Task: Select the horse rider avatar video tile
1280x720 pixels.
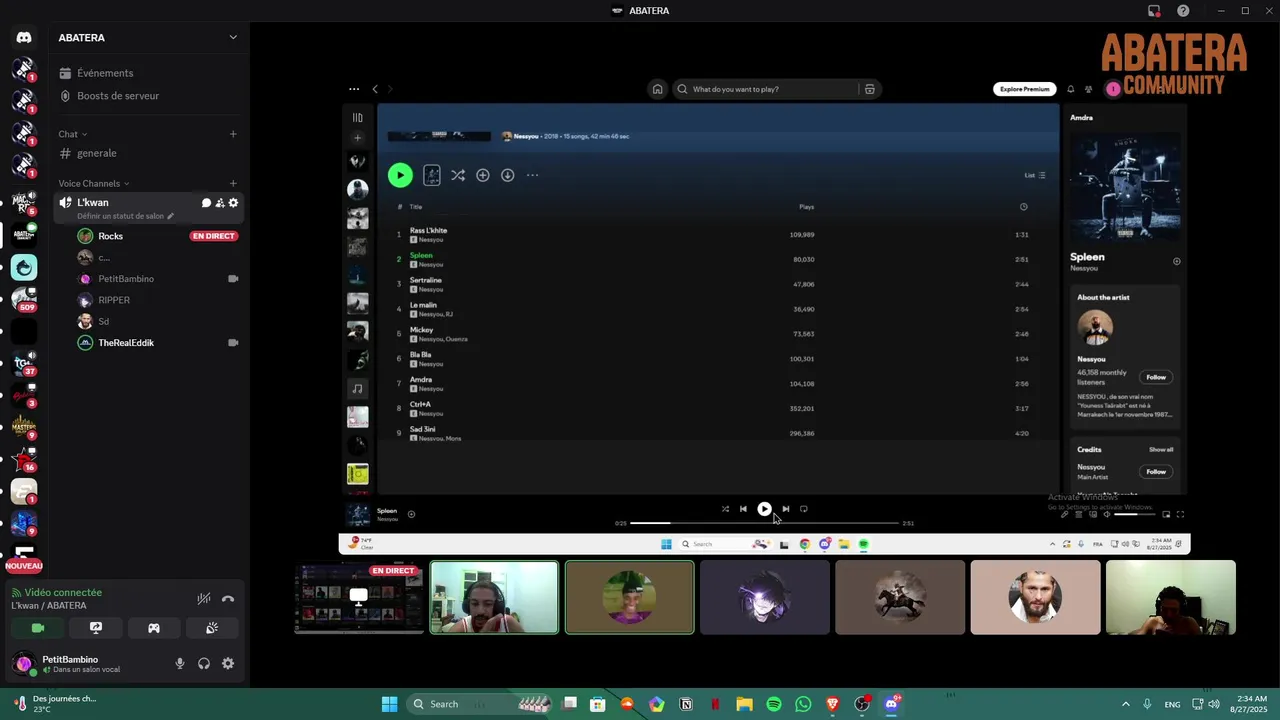Action: point(900,597)
